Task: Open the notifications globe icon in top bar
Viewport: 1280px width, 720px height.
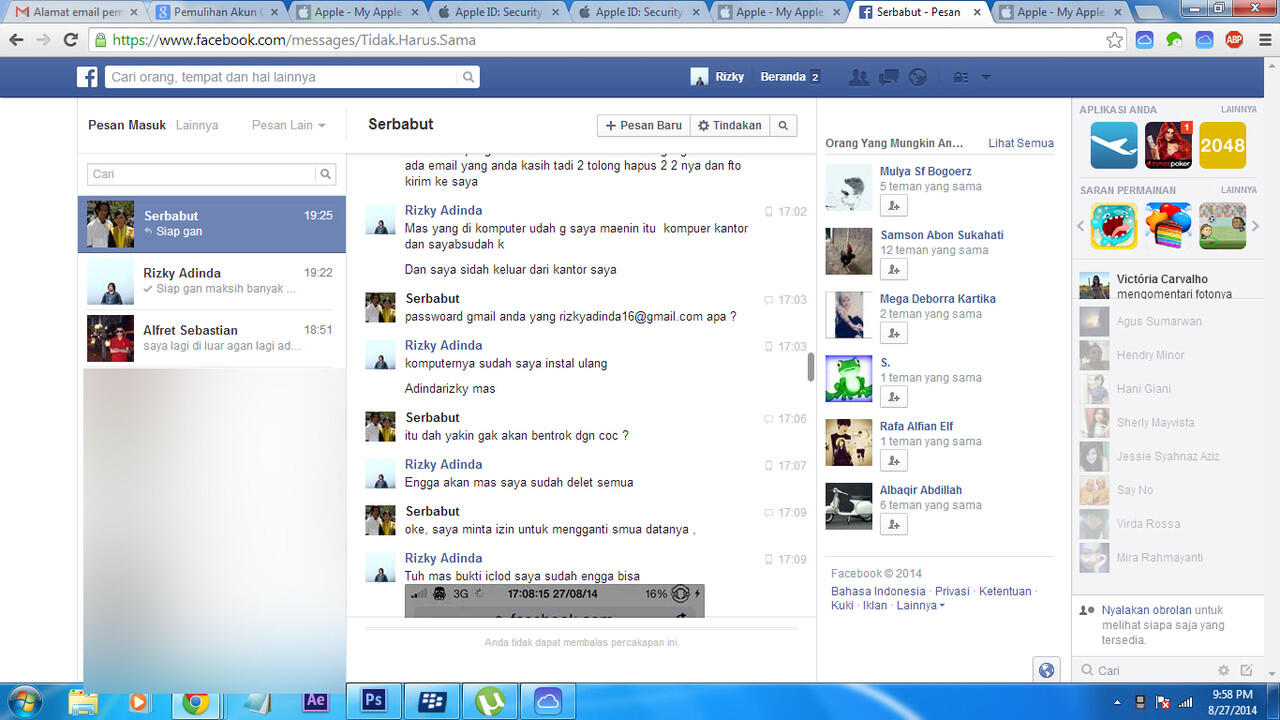Action: [x=917, y=77]
